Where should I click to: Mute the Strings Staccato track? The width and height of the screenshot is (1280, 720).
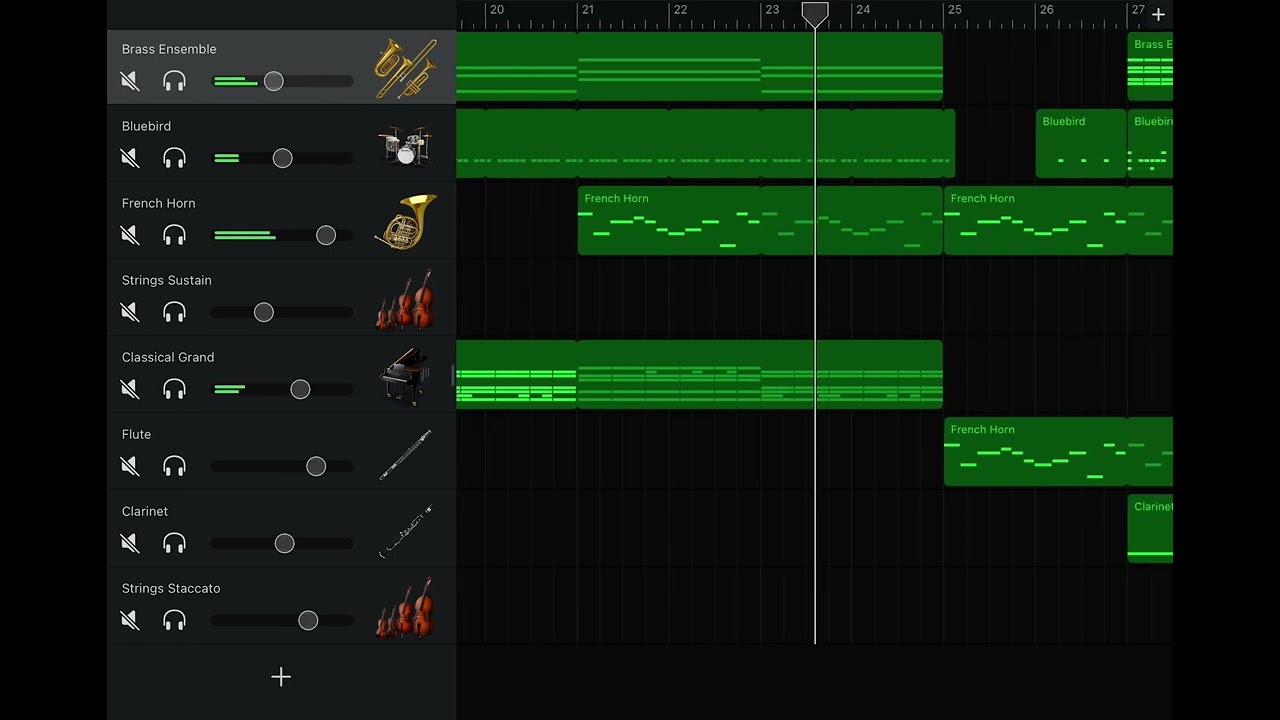coord(129,620)
